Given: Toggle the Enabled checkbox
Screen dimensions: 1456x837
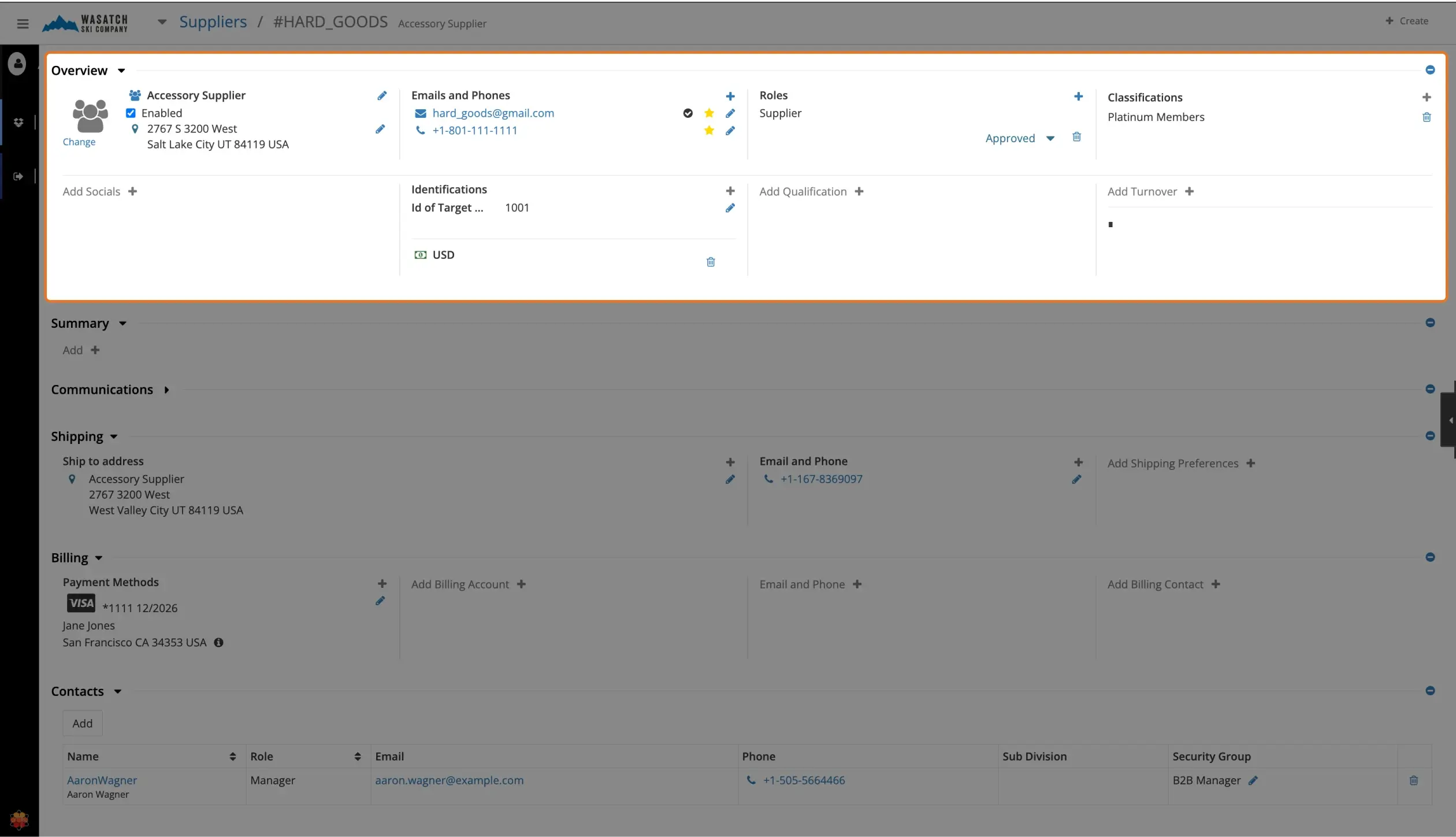Looking at the screenshot, I should click(x=131, y=113).
